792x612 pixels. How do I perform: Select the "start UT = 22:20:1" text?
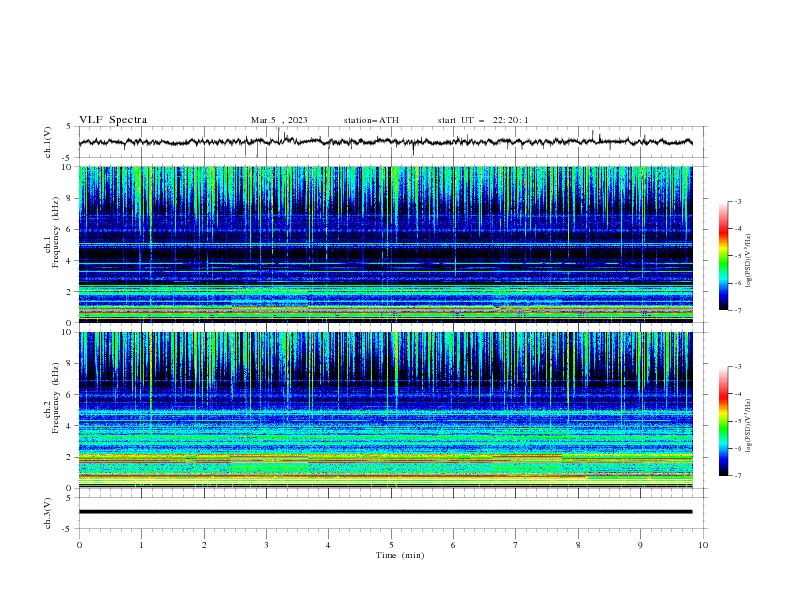[x=483, y=120]
